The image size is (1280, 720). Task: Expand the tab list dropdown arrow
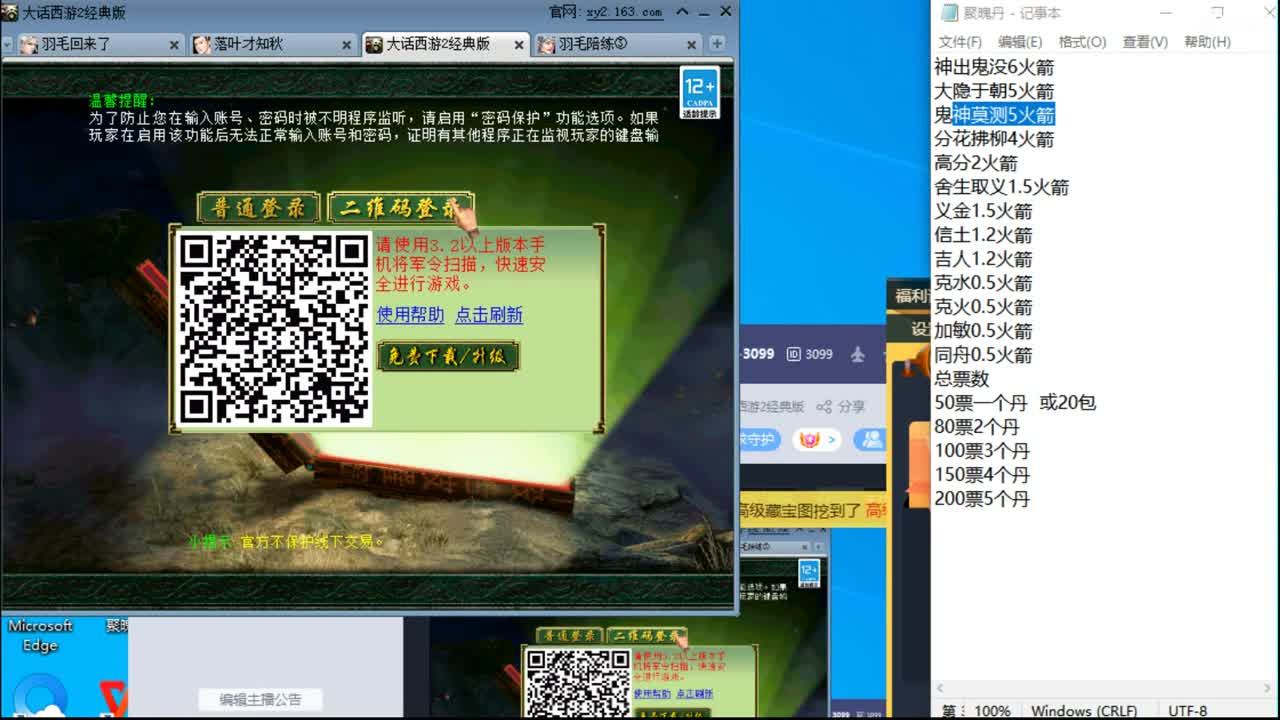pos(7,45)
